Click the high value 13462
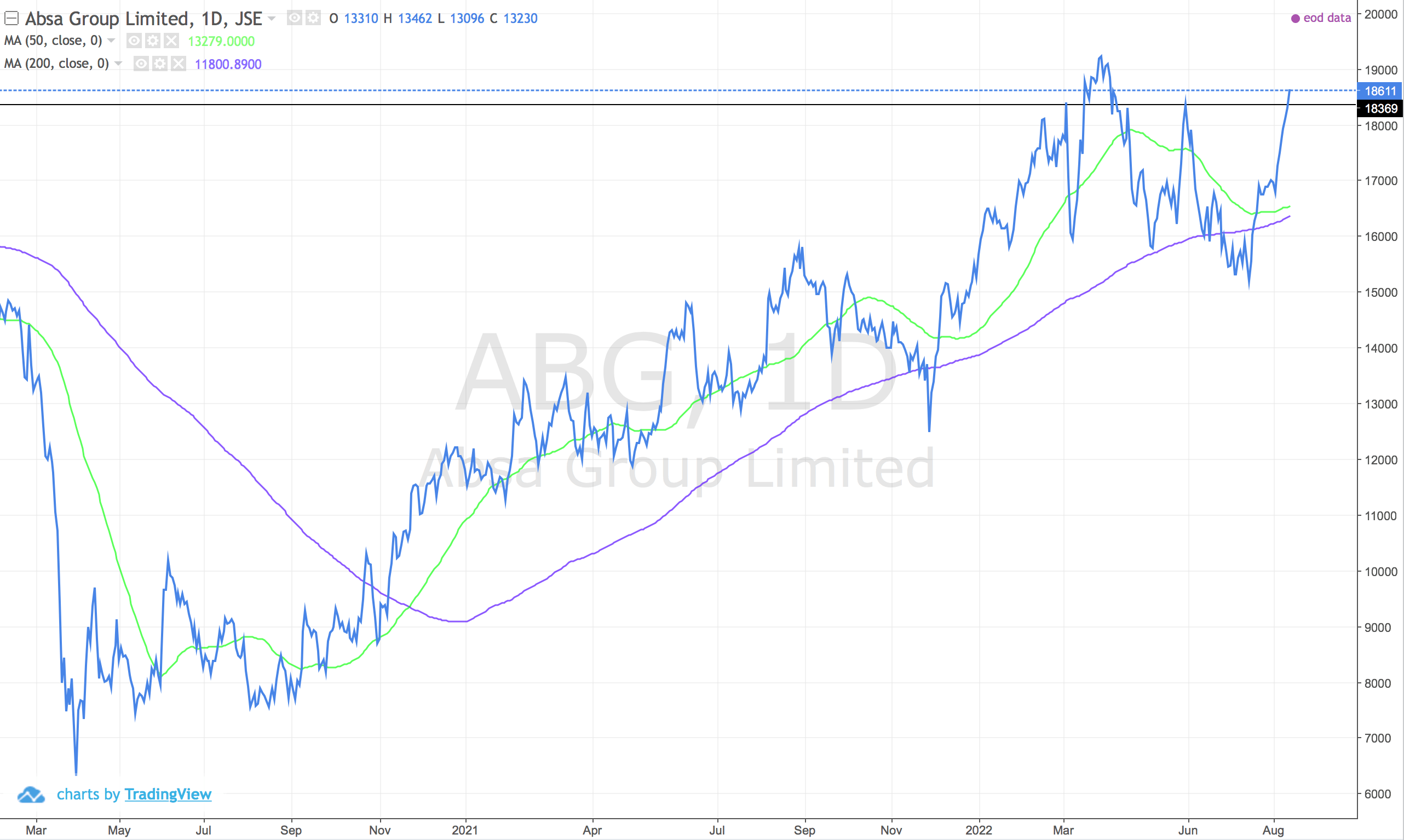This screenshot has height=840, width=1404. [x=415, y=19]
